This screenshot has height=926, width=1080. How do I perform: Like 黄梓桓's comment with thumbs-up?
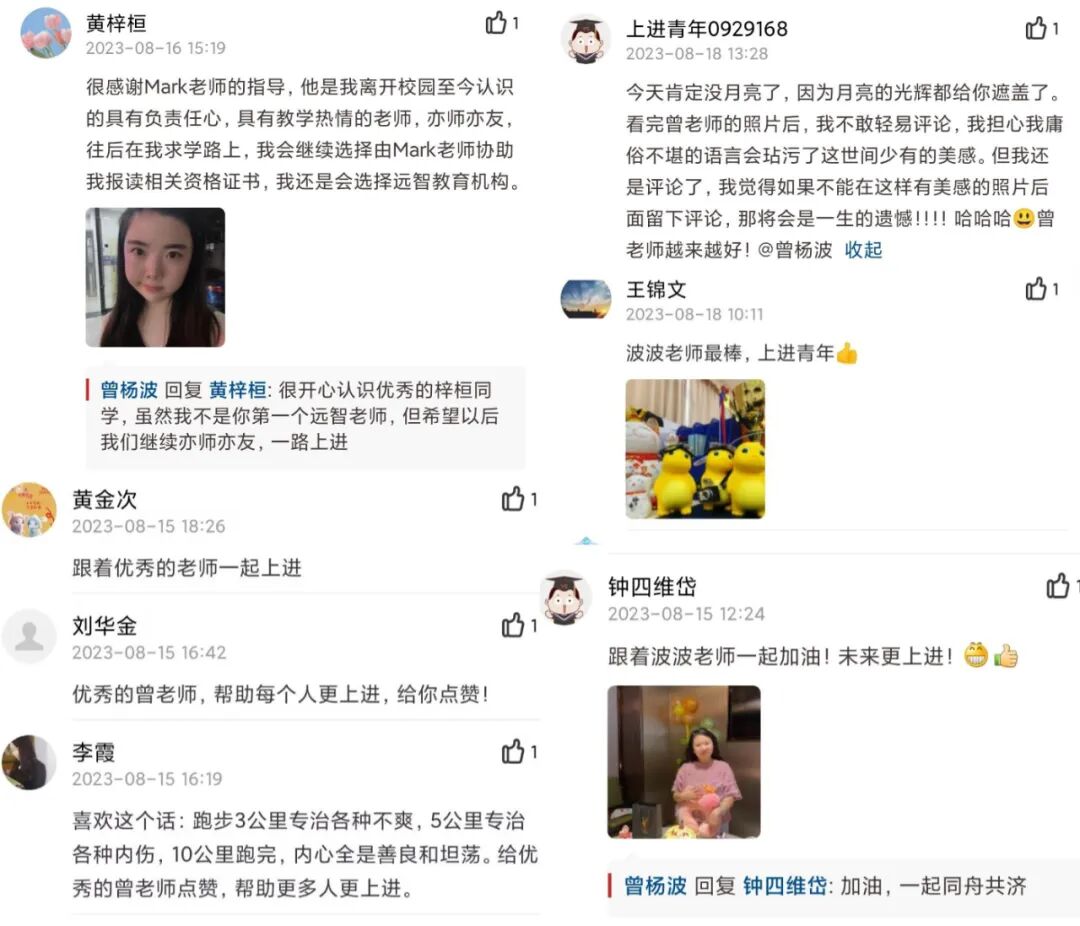(x=496, y=23)
